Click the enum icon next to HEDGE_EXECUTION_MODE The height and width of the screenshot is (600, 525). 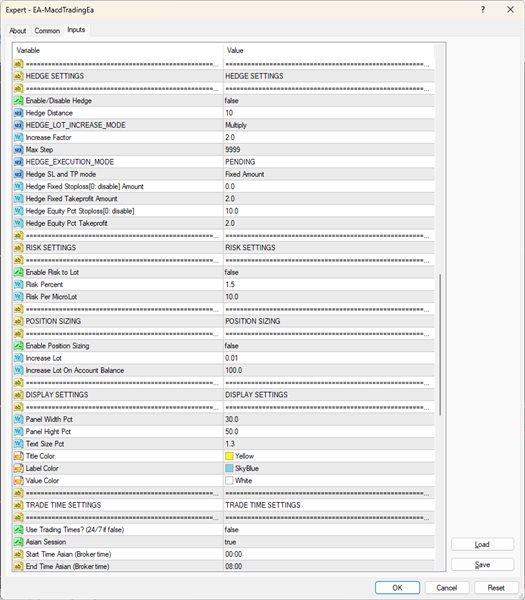pos(18,162)
